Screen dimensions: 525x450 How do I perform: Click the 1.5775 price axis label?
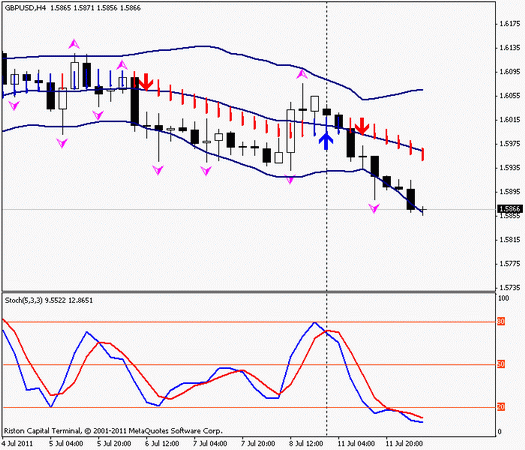510,264
